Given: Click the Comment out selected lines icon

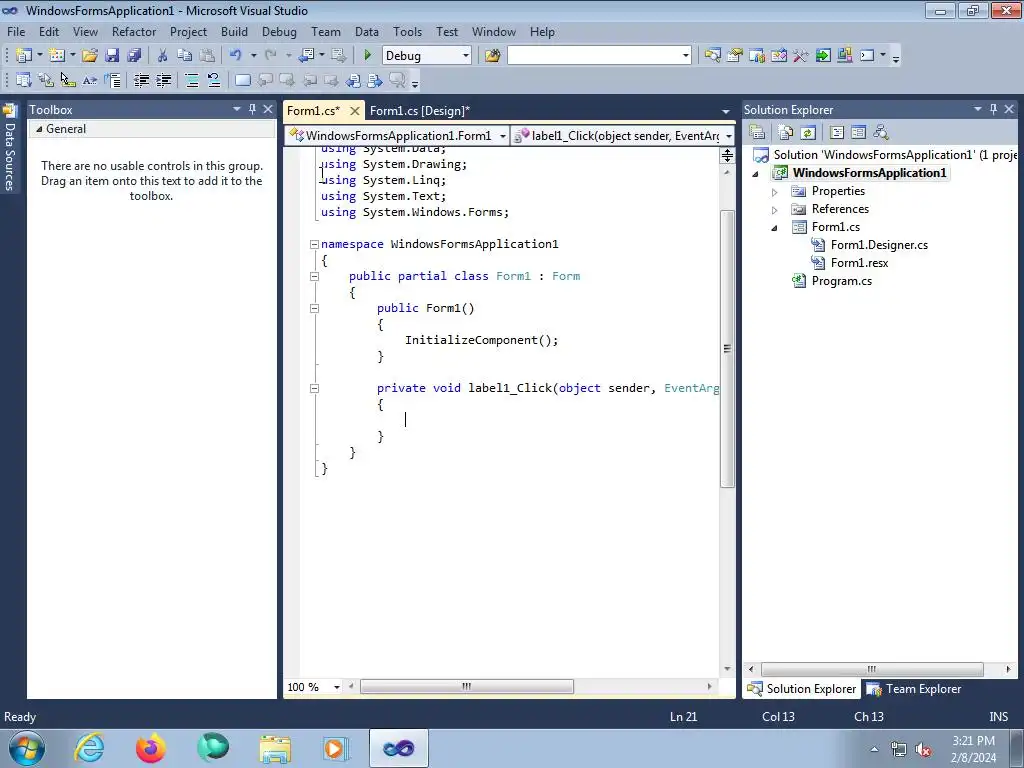Looking at the screenshot, I should pos(191,80).
